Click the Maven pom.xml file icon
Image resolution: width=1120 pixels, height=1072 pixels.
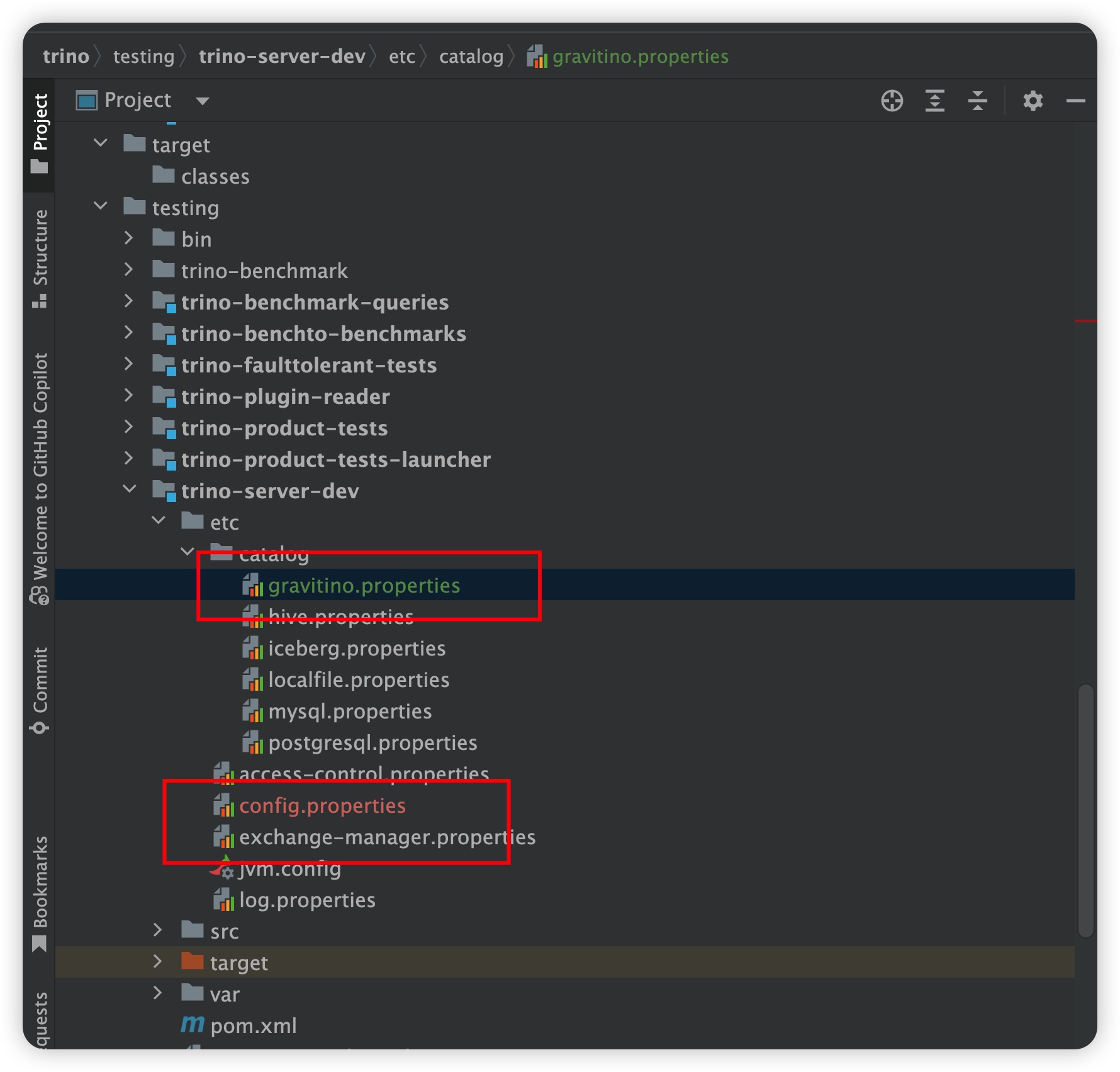point(193,1025)
